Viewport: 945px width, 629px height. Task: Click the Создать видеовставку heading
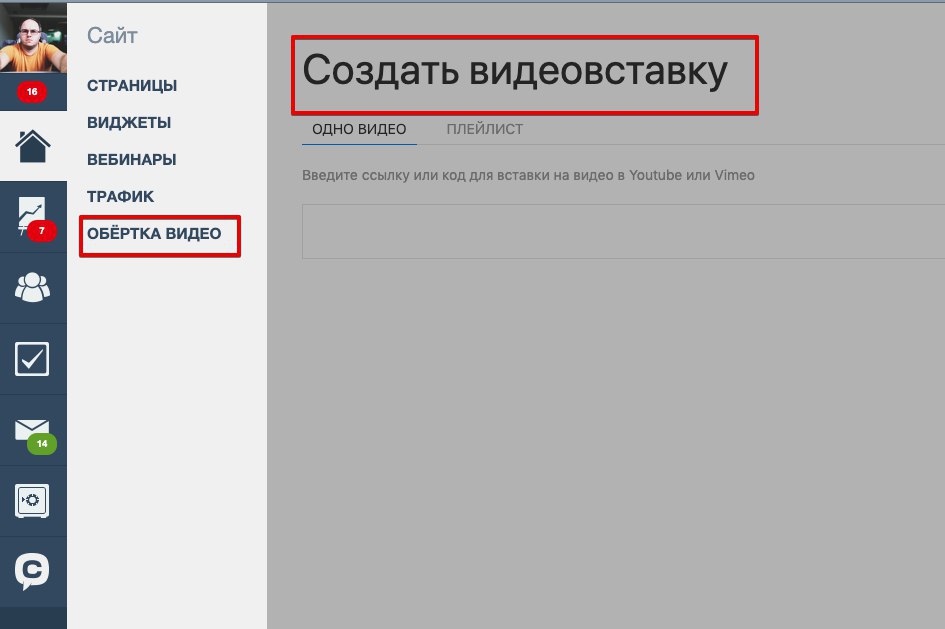pos(515,71)
